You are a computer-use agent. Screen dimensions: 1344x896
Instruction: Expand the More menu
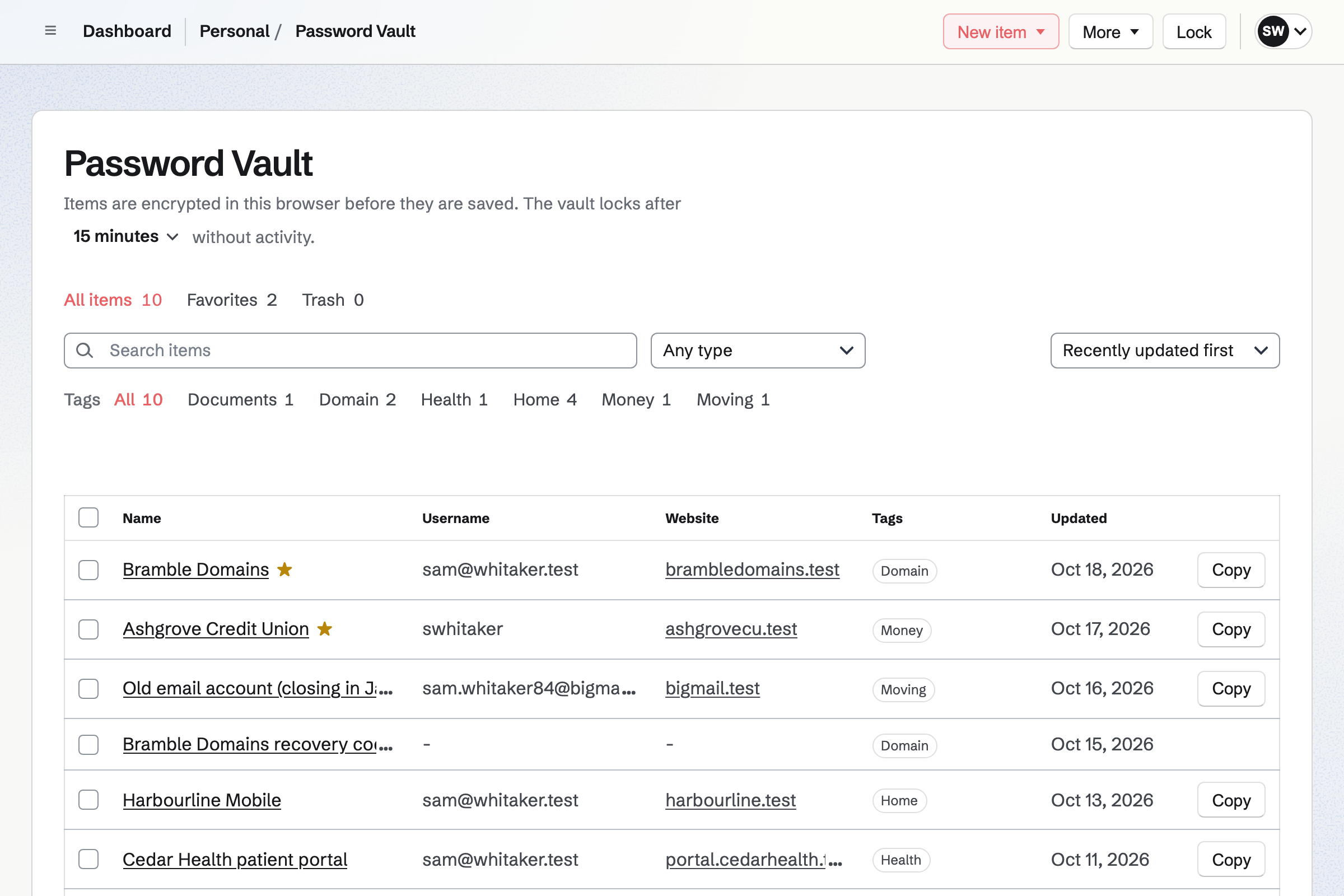[1110, 31]
